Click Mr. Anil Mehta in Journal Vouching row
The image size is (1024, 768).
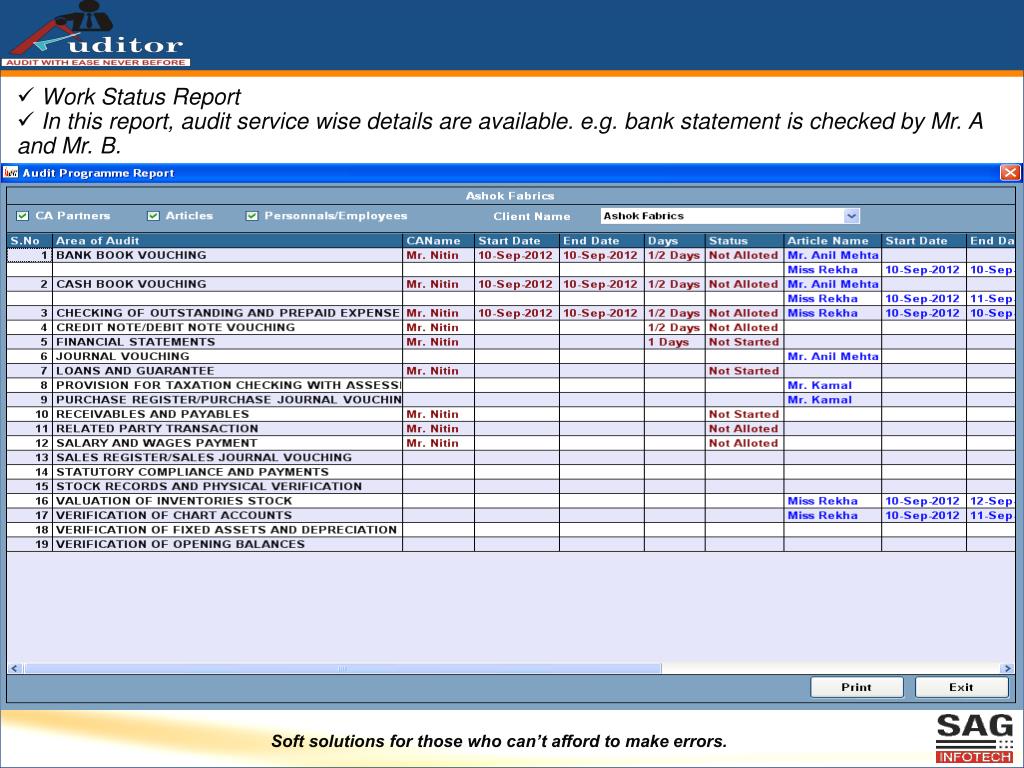[x=833, y=356]
